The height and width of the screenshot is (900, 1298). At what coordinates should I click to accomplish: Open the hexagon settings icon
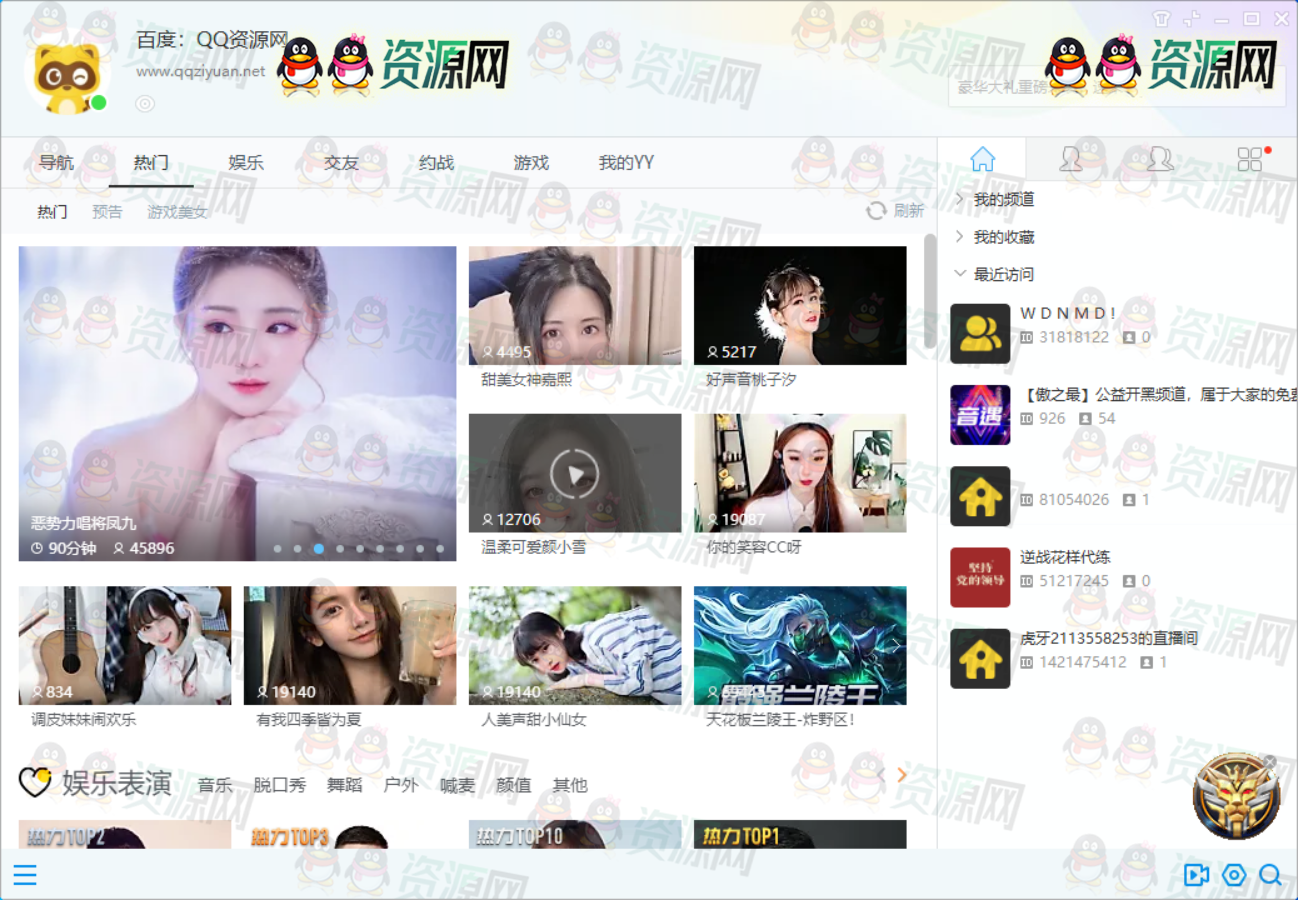tap(1234, 875)
